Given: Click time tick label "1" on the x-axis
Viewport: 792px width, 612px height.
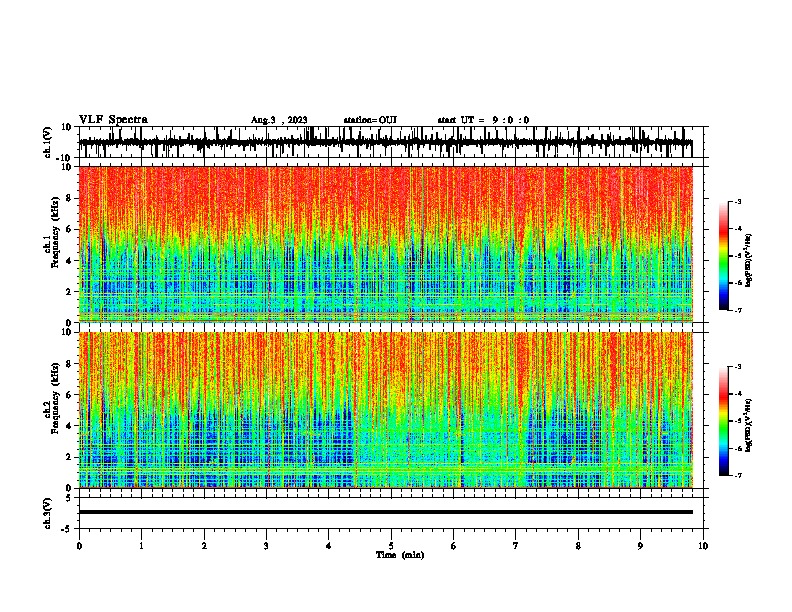Looking at the screenshot, I should click(x=141, y=546).
